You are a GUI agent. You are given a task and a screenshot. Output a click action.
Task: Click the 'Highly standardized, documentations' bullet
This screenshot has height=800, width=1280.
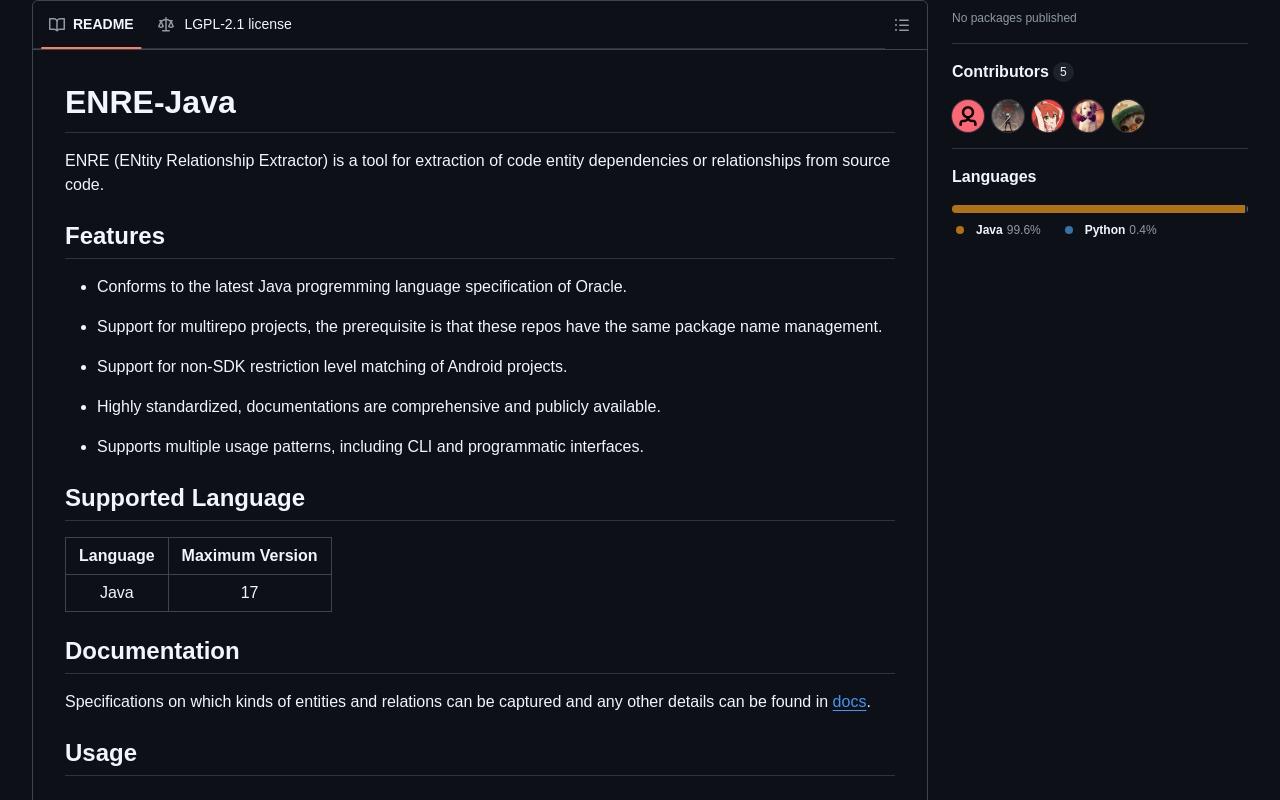click(379, 407)
